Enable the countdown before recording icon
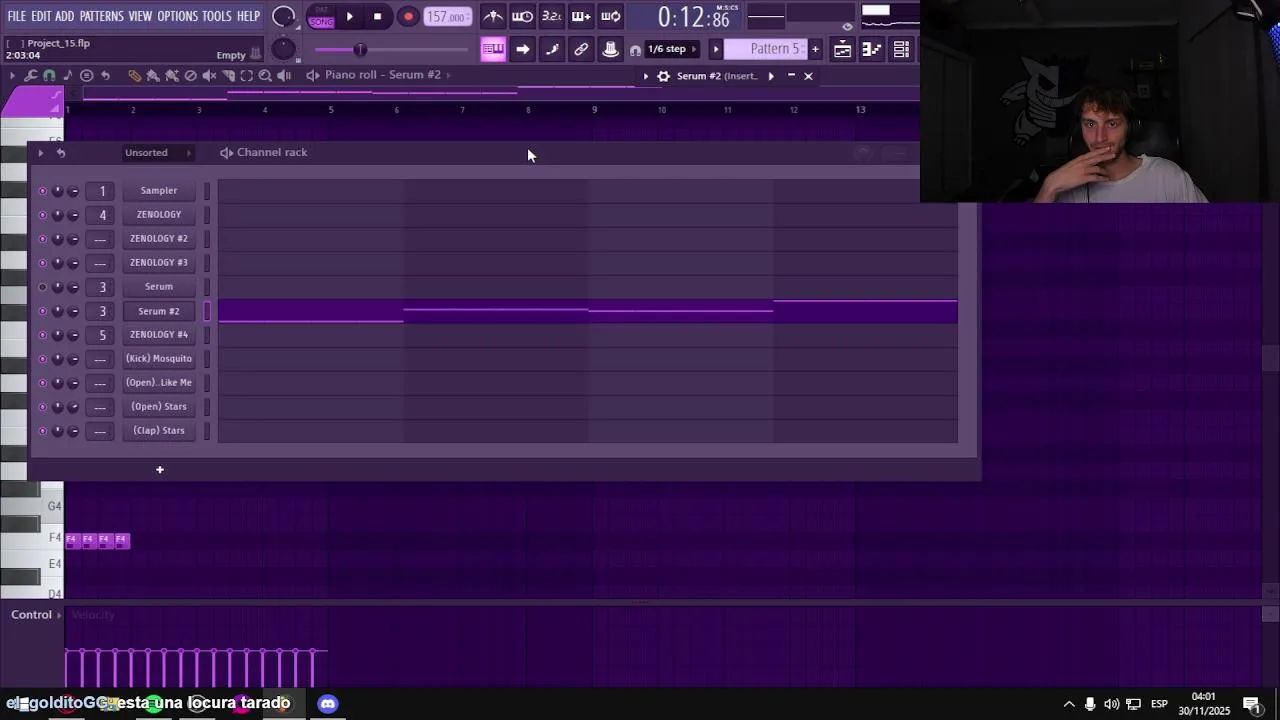Viewport: 1280px width, 720px height. 551,16
